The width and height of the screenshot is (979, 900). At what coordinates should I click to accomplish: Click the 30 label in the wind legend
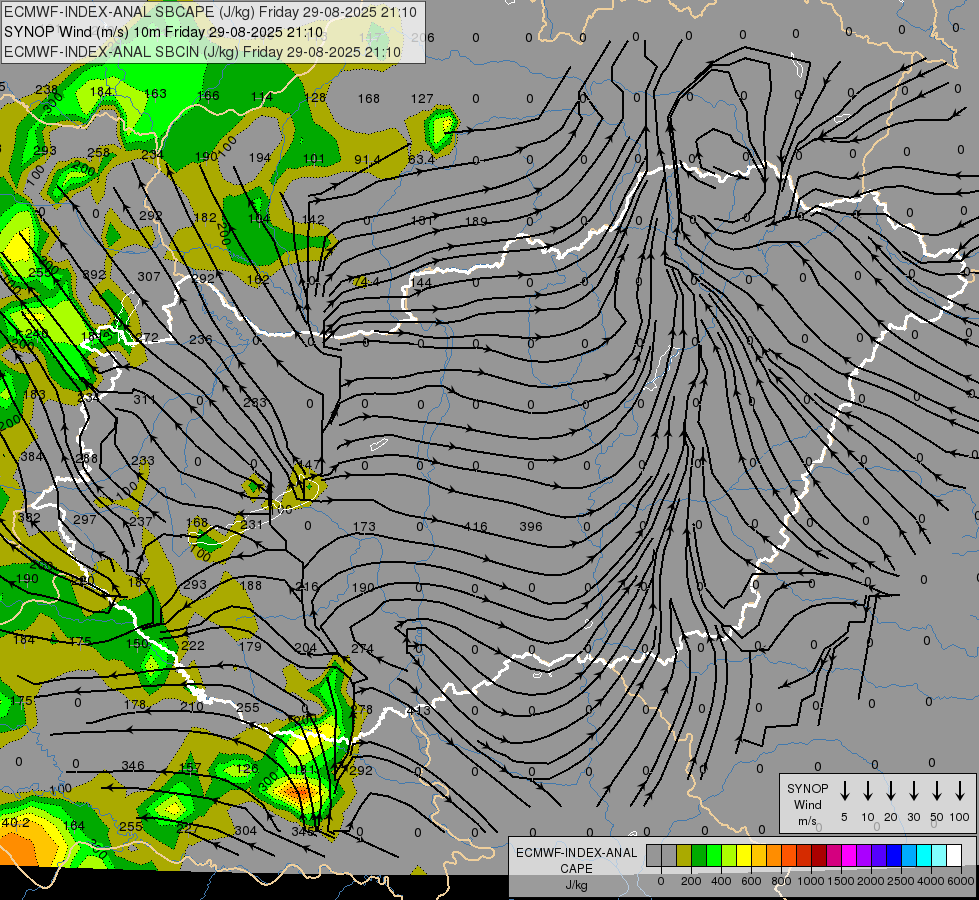[913, 817]
